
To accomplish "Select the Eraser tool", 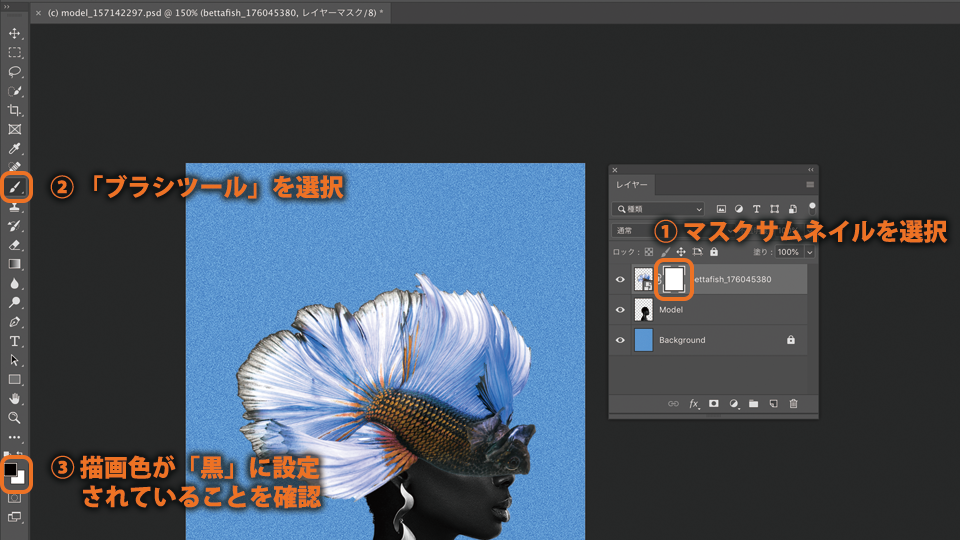I will coord(14,245).
